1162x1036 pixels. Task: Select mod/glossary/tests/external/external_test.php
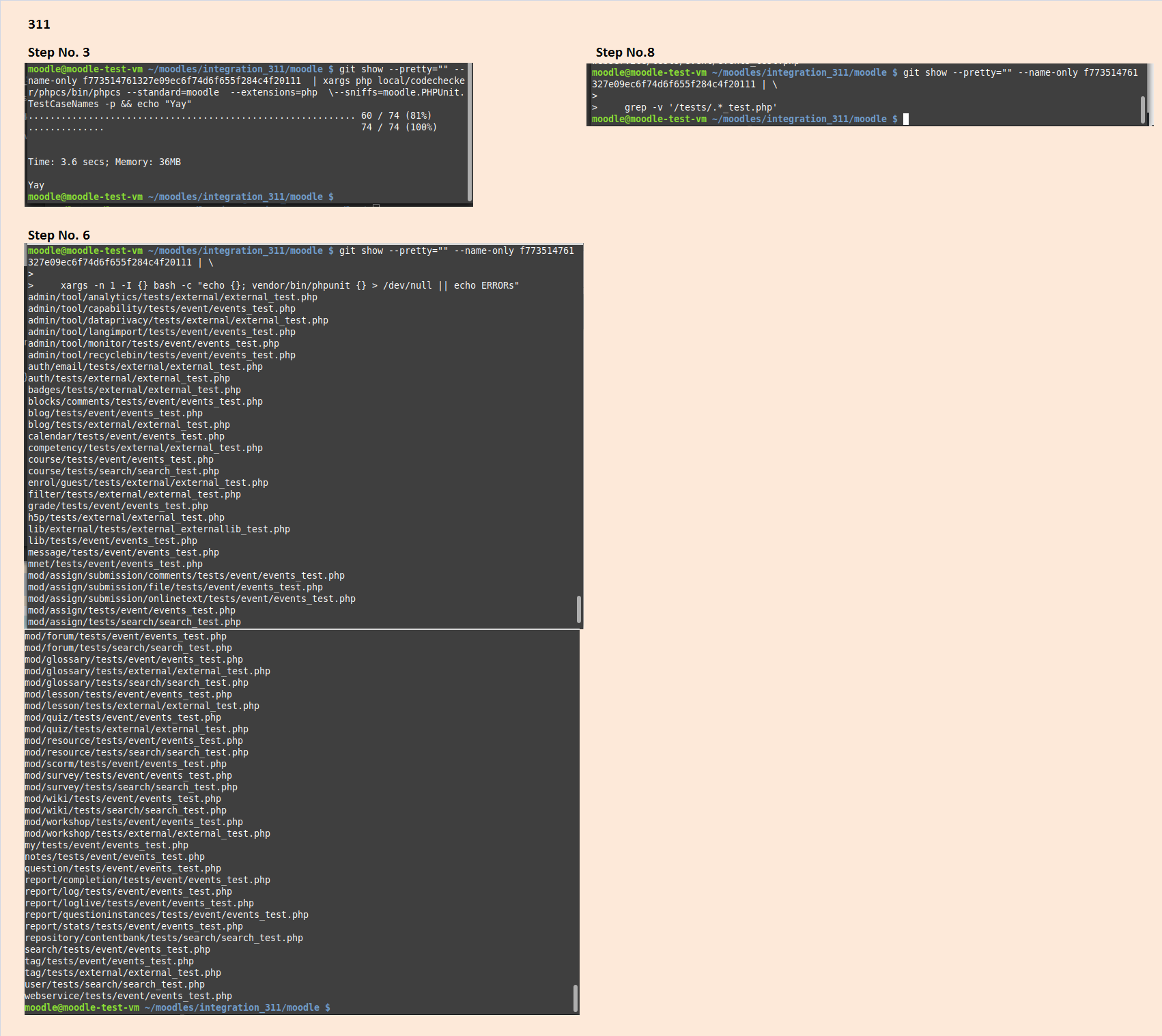click(147, 672)
